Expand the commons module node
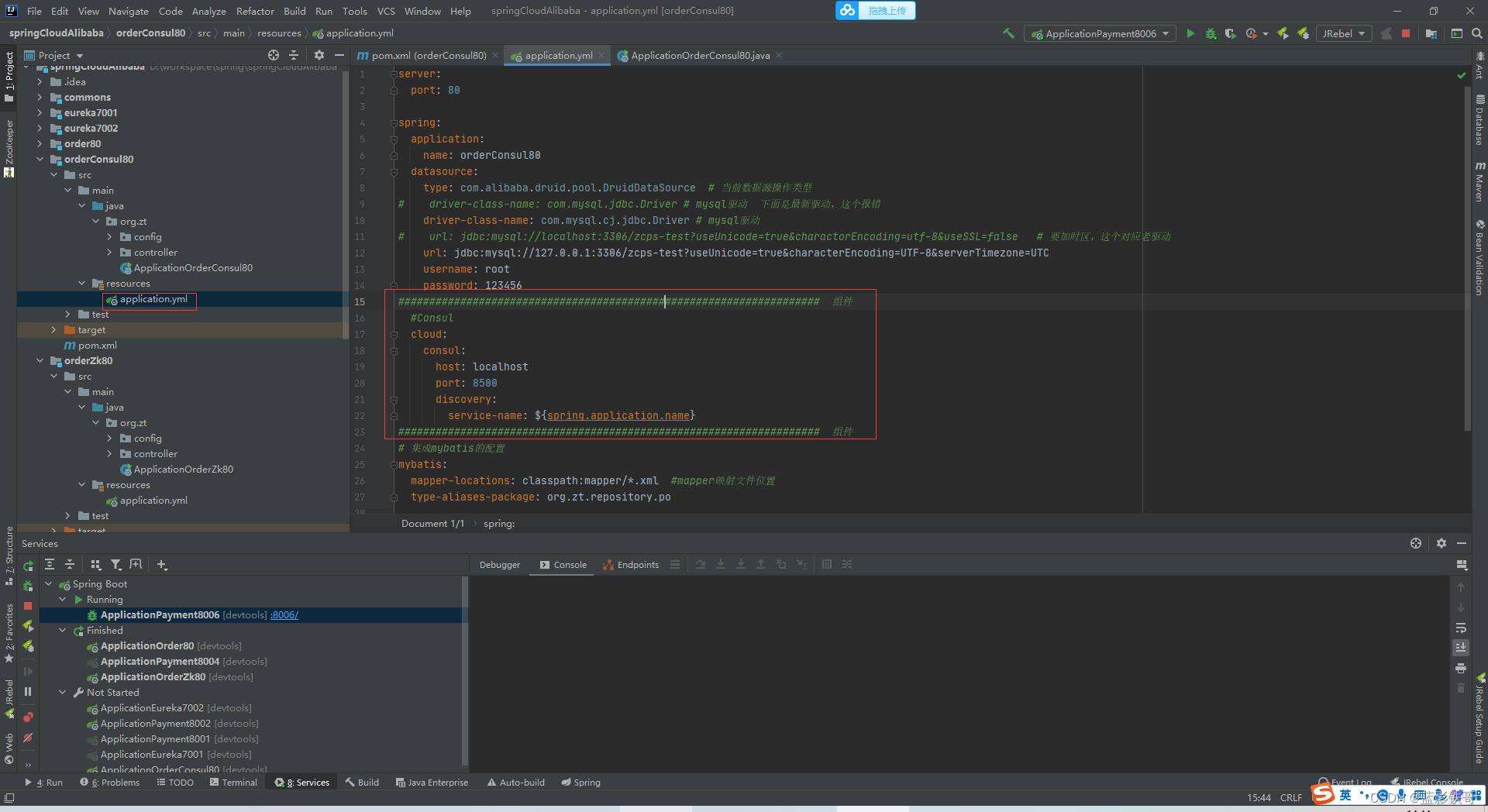The image size is (1488, 812). [40, 97]
